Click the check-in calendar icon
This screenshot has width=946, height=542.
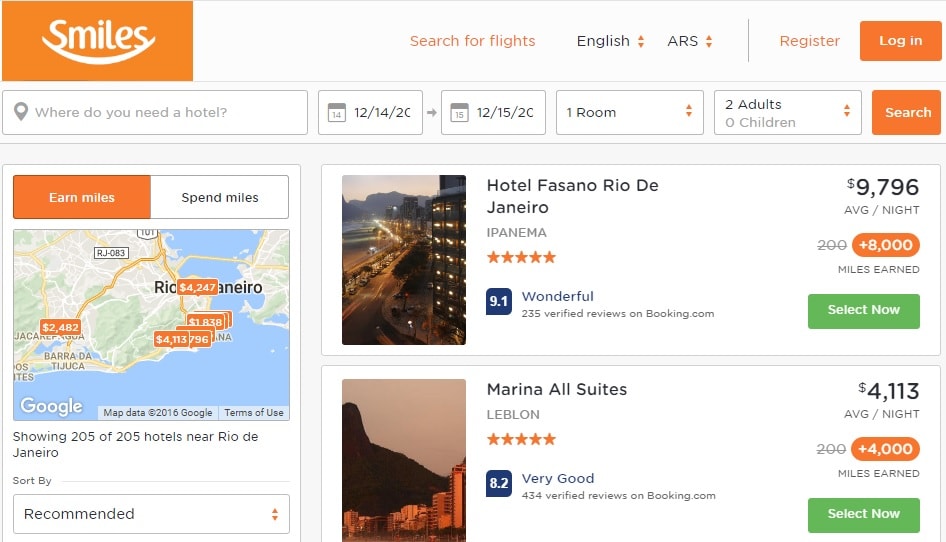[x=337, y=112]
